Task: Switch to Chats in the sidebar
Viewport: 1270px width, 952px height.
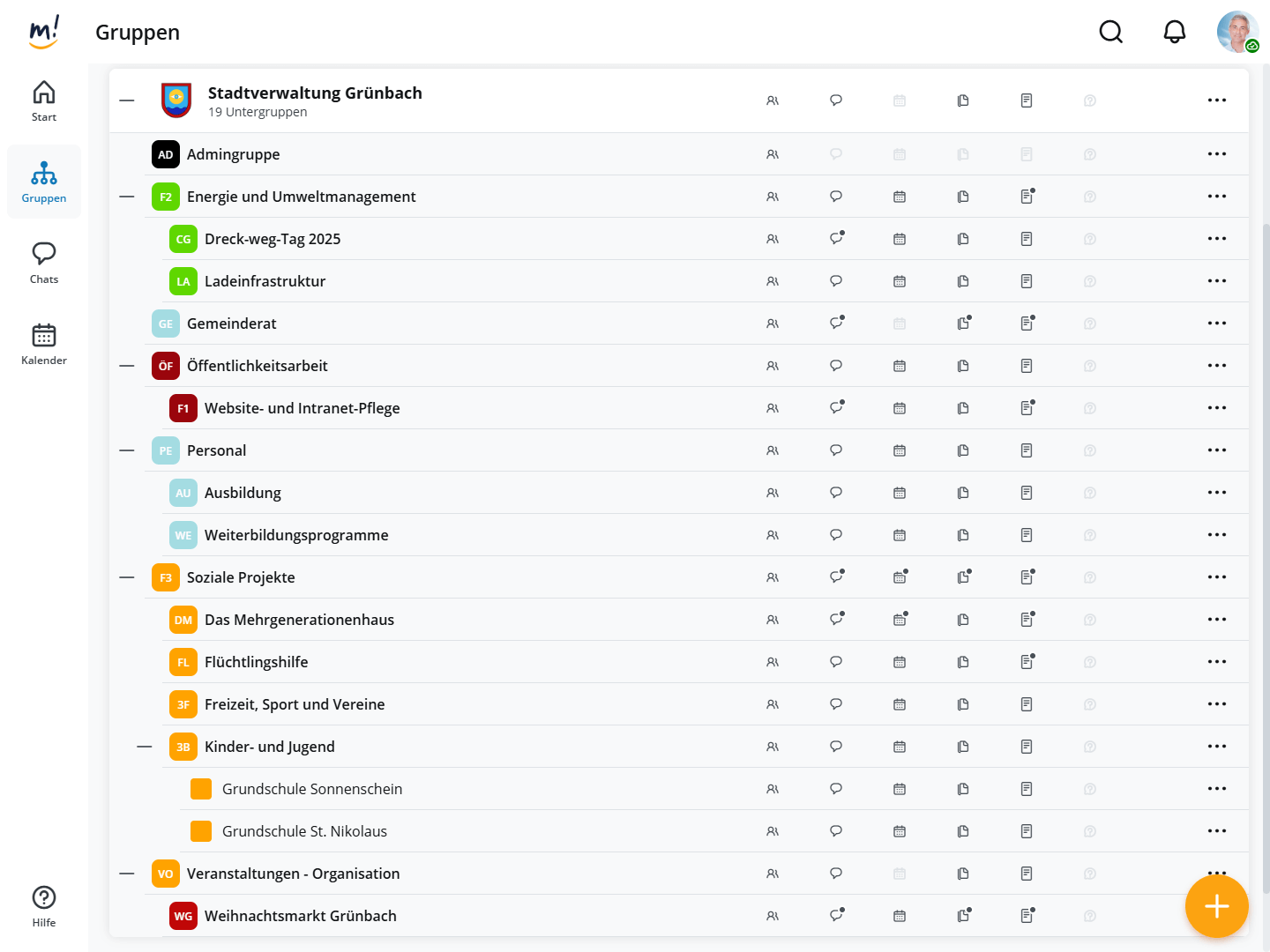Action: pos(44,263)
